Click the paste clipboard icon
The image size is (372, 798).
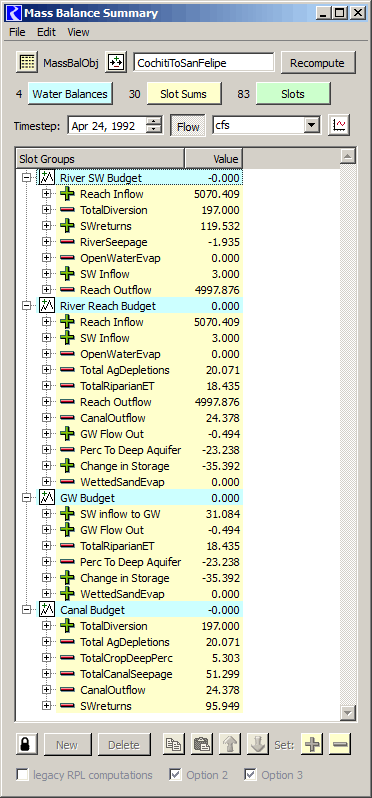pos(202,745)
